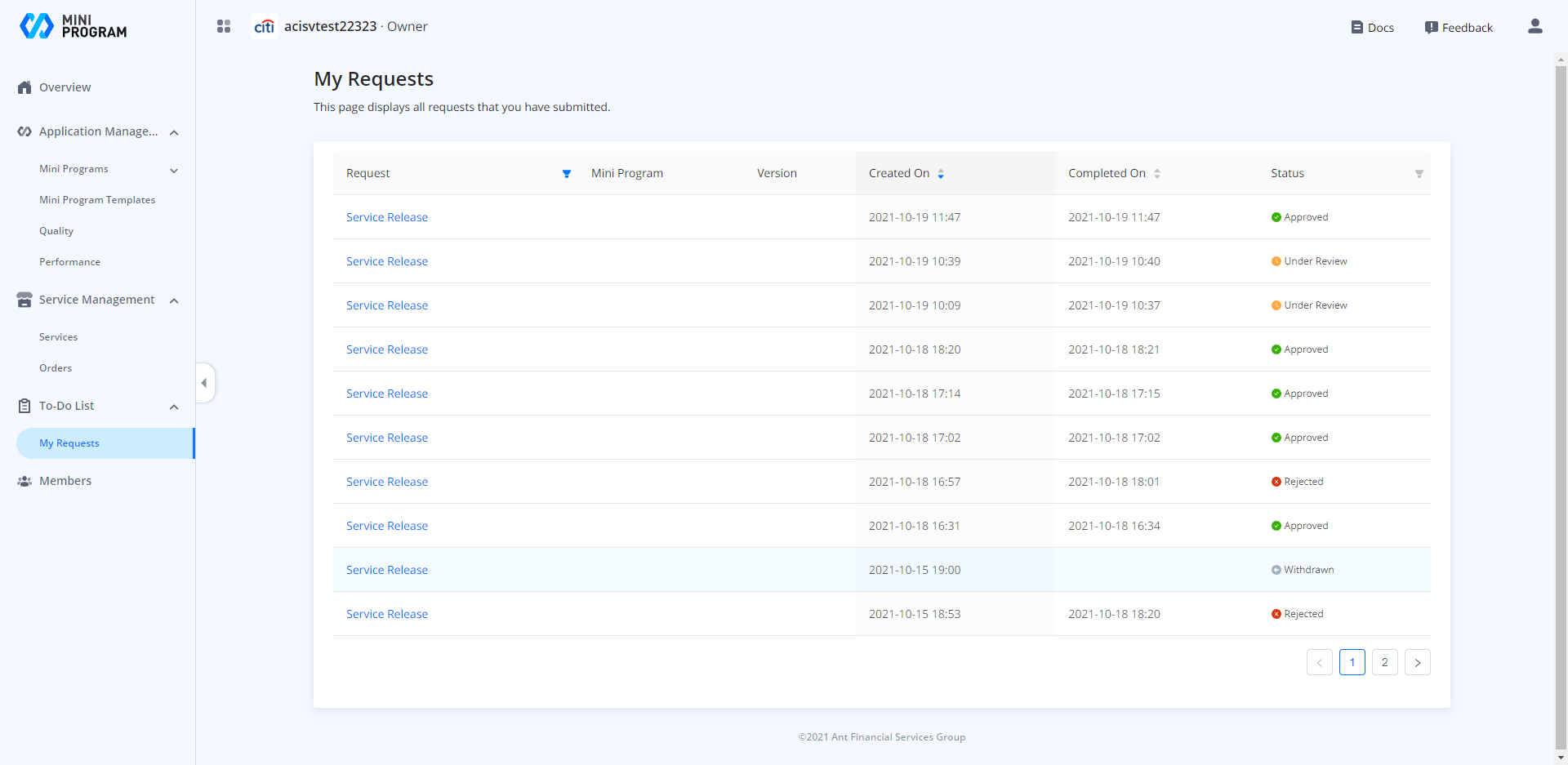Click the vertical page scrollbar
This screenshot has width=1568, height=765.
pyautogui.click(x=1561, y=408)
